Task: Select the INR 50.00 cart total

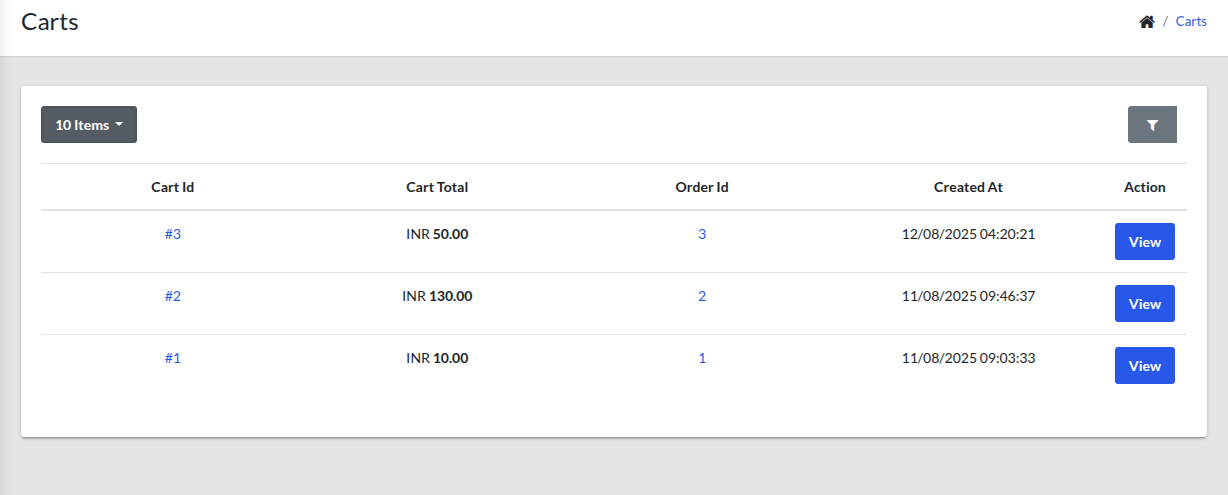Action: tap(437, 234)
